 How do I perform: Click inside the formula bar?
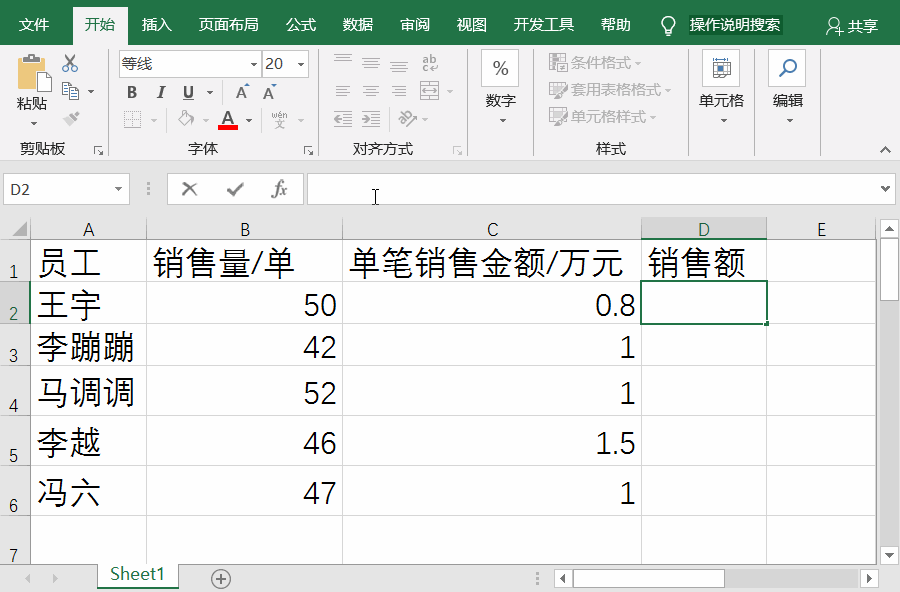coord(500,188)
